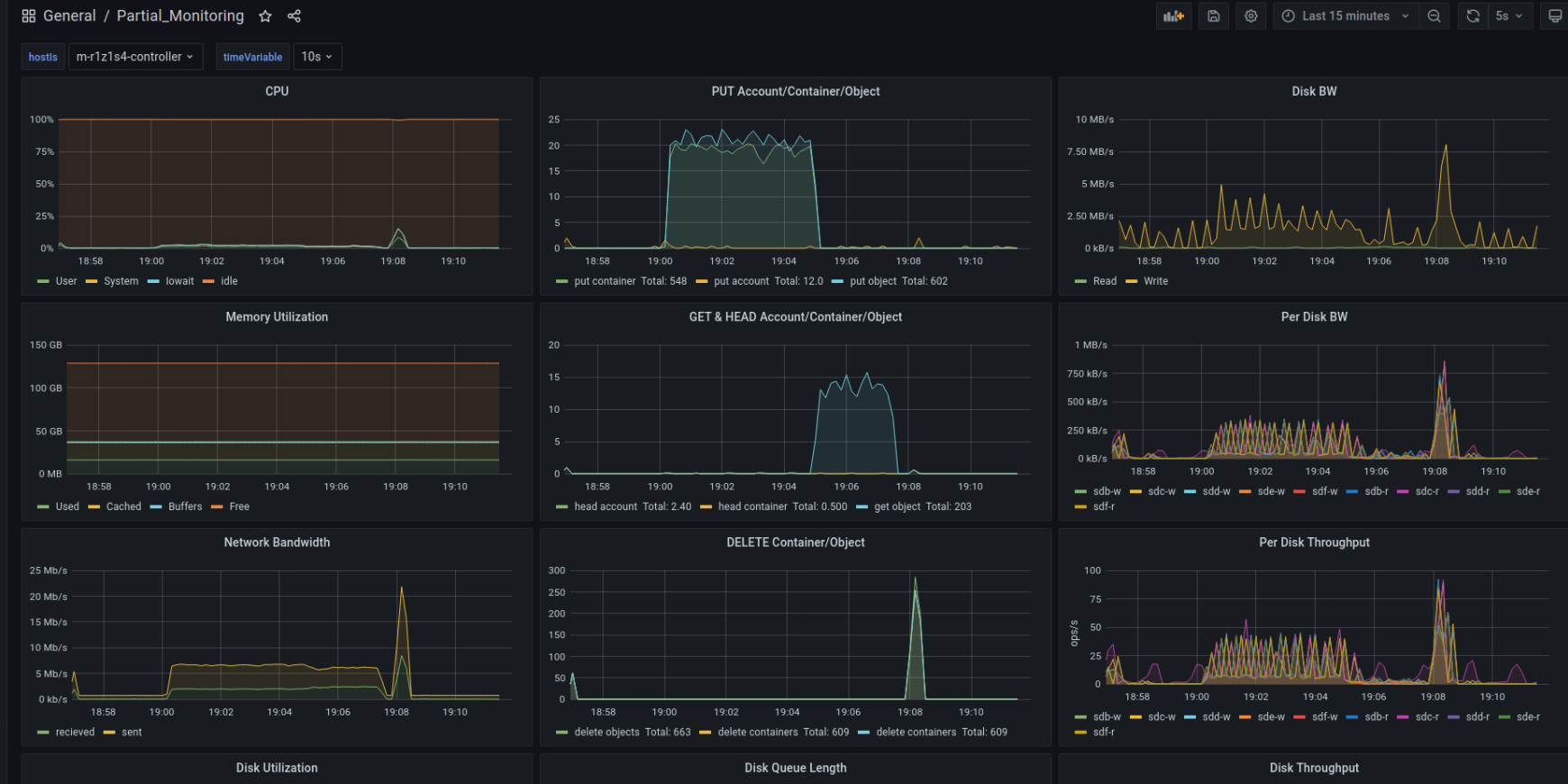Viewport: 1568px width, 784px height.
Task: Save the dashboard with the disk icon
Action: tap(1214, 16)
